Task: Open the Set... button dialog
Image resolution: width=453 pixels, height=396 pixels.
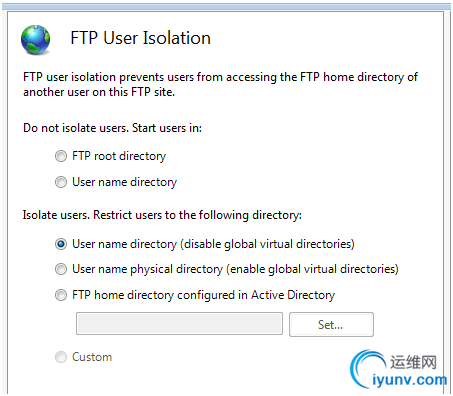Action: [331, 324]
